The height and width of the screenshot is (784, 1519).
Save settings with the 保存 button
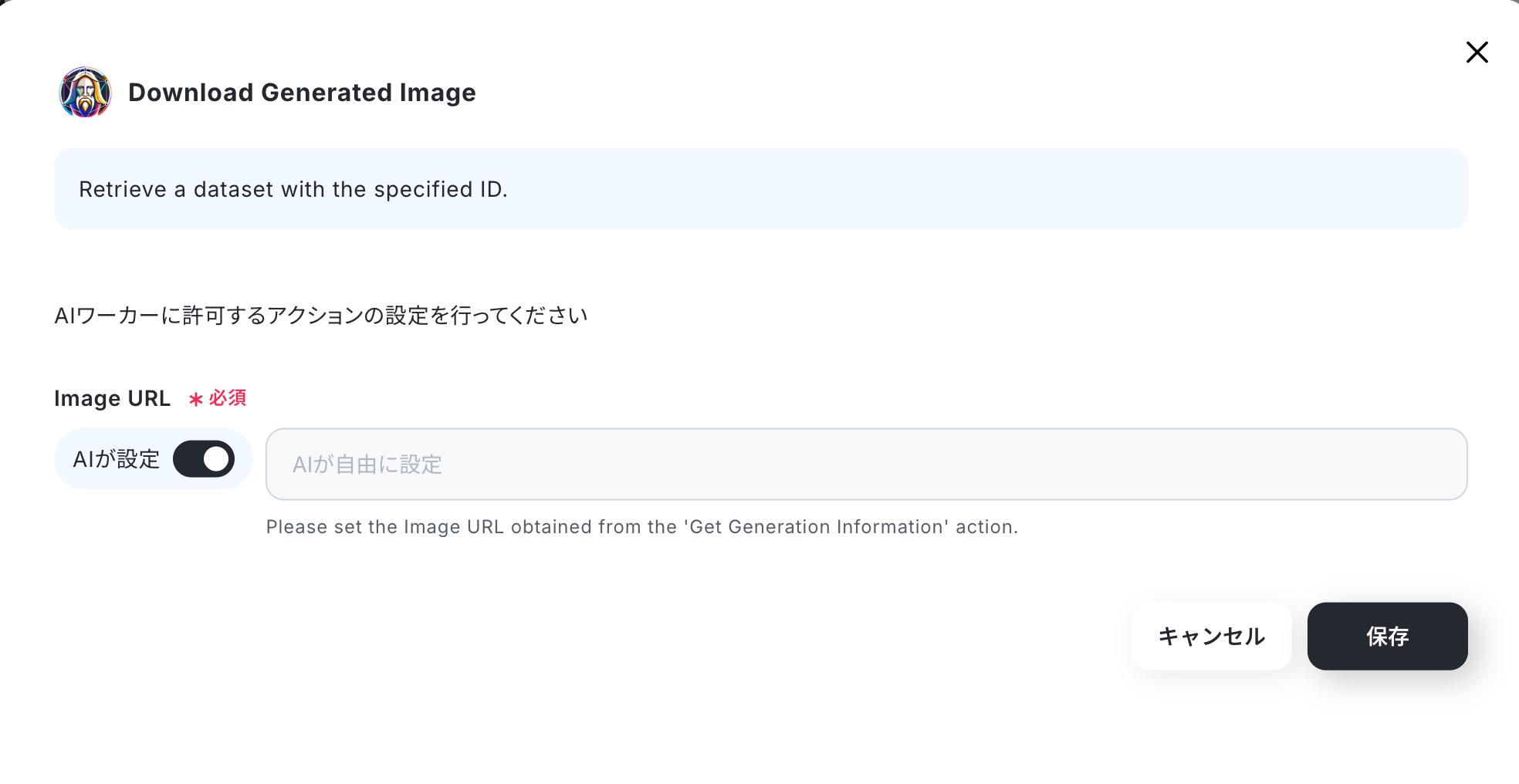[x=1387, y=637]
